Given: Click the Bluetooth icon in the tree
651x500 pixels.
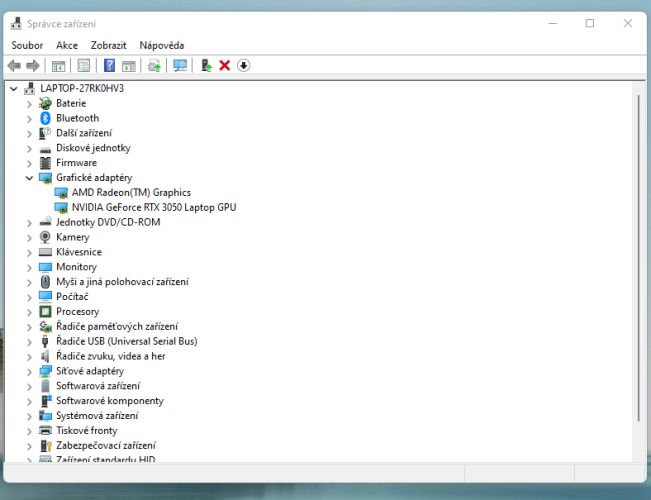Looking at the screenshot, I should [x=45, y=118].
